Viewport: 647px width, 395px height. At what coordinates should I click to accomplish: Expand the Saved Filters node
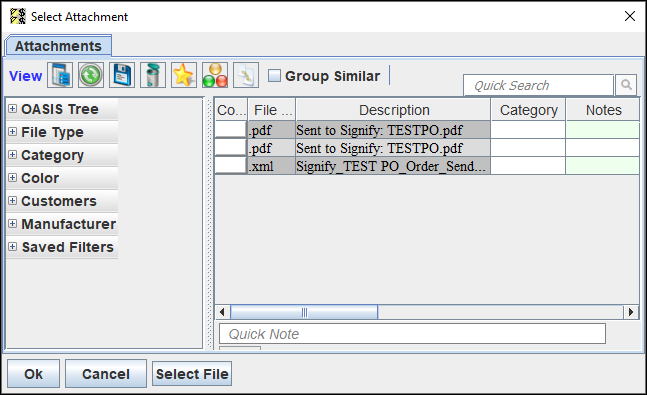click(x=13, y=246)
